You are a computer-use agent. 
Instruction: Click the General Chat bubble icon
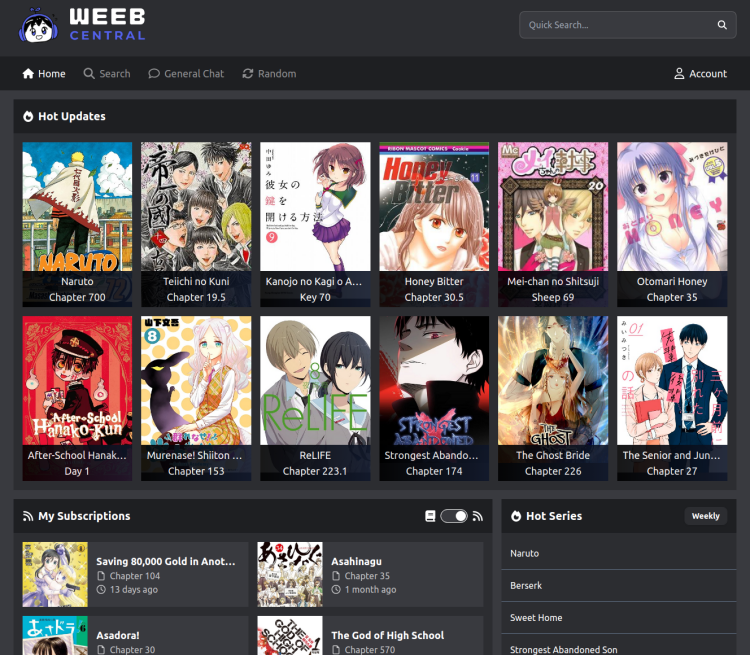[x=154, y=74]
